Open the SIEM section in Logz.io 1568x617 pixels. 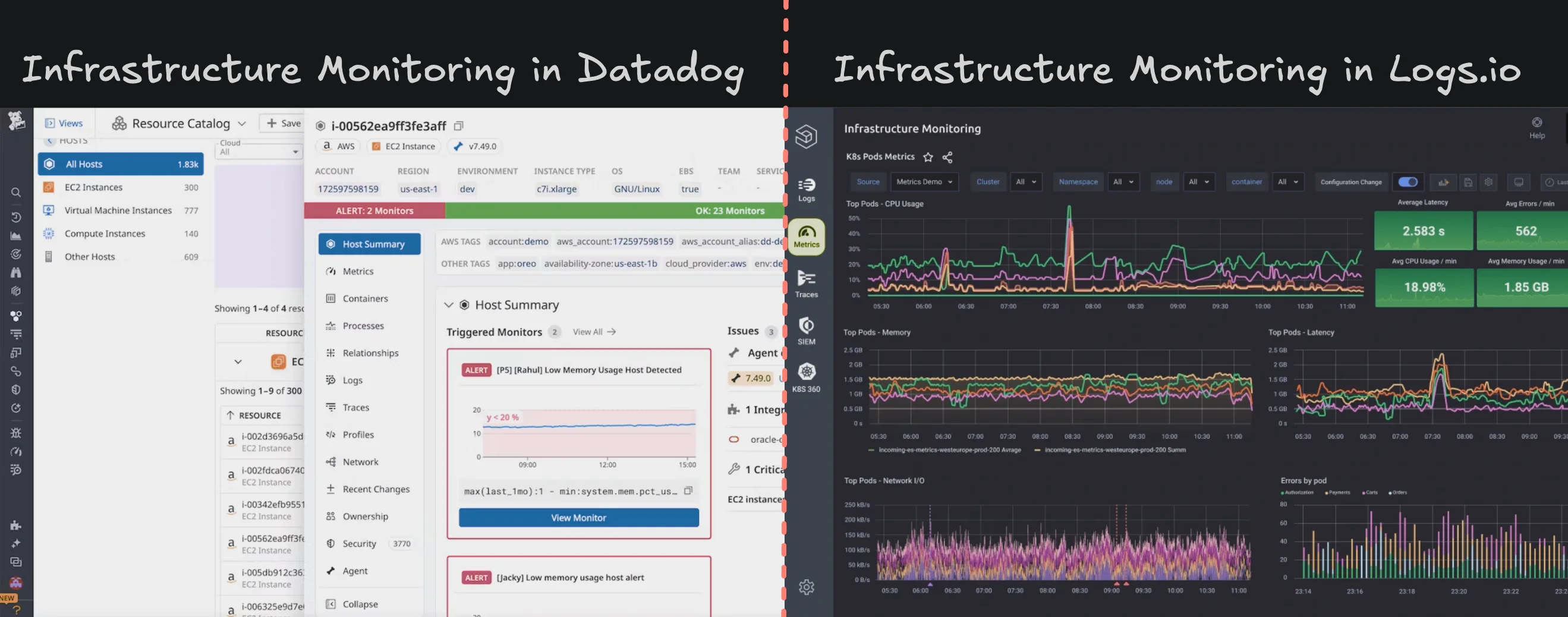pyautogui.click(x=807, y=330)
